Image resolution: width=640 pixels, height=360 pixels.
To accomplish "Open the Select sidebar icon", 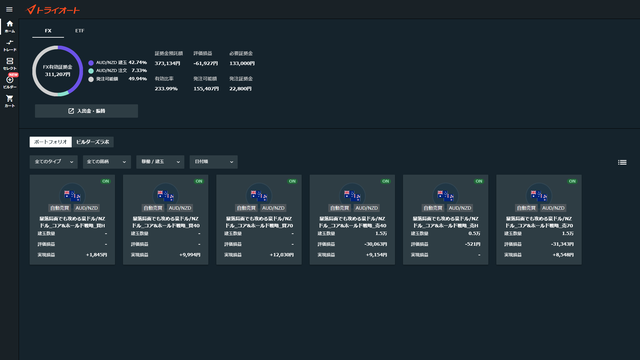I will 9,64.
